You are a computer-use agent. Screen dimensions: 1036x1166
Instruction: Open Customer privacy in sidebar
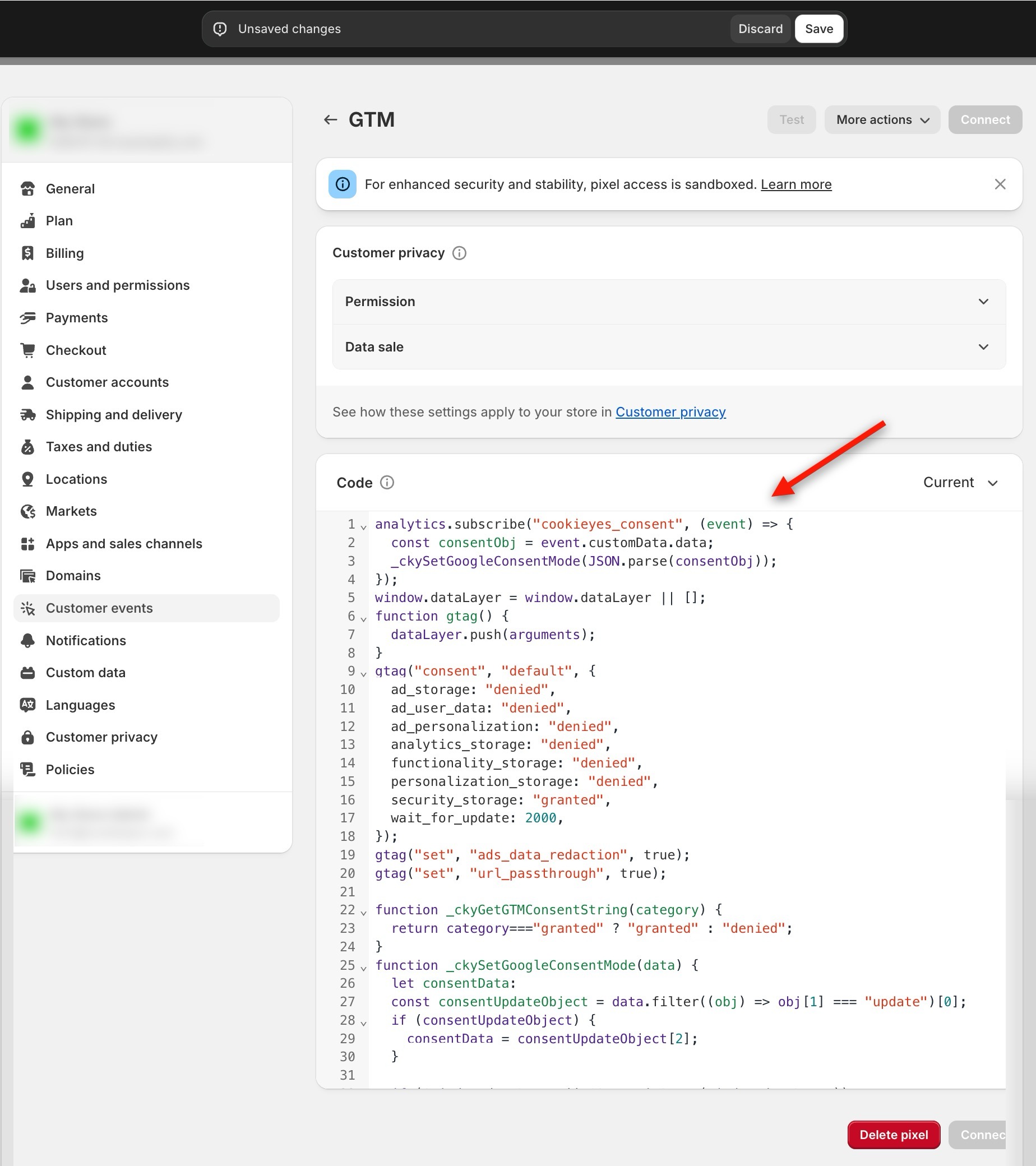tap(147, 737)
